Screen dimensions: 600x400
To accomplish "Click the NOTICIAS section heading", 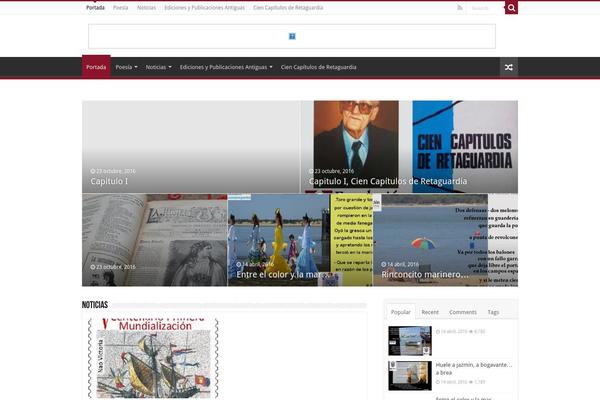I will (x=95, y=305).
